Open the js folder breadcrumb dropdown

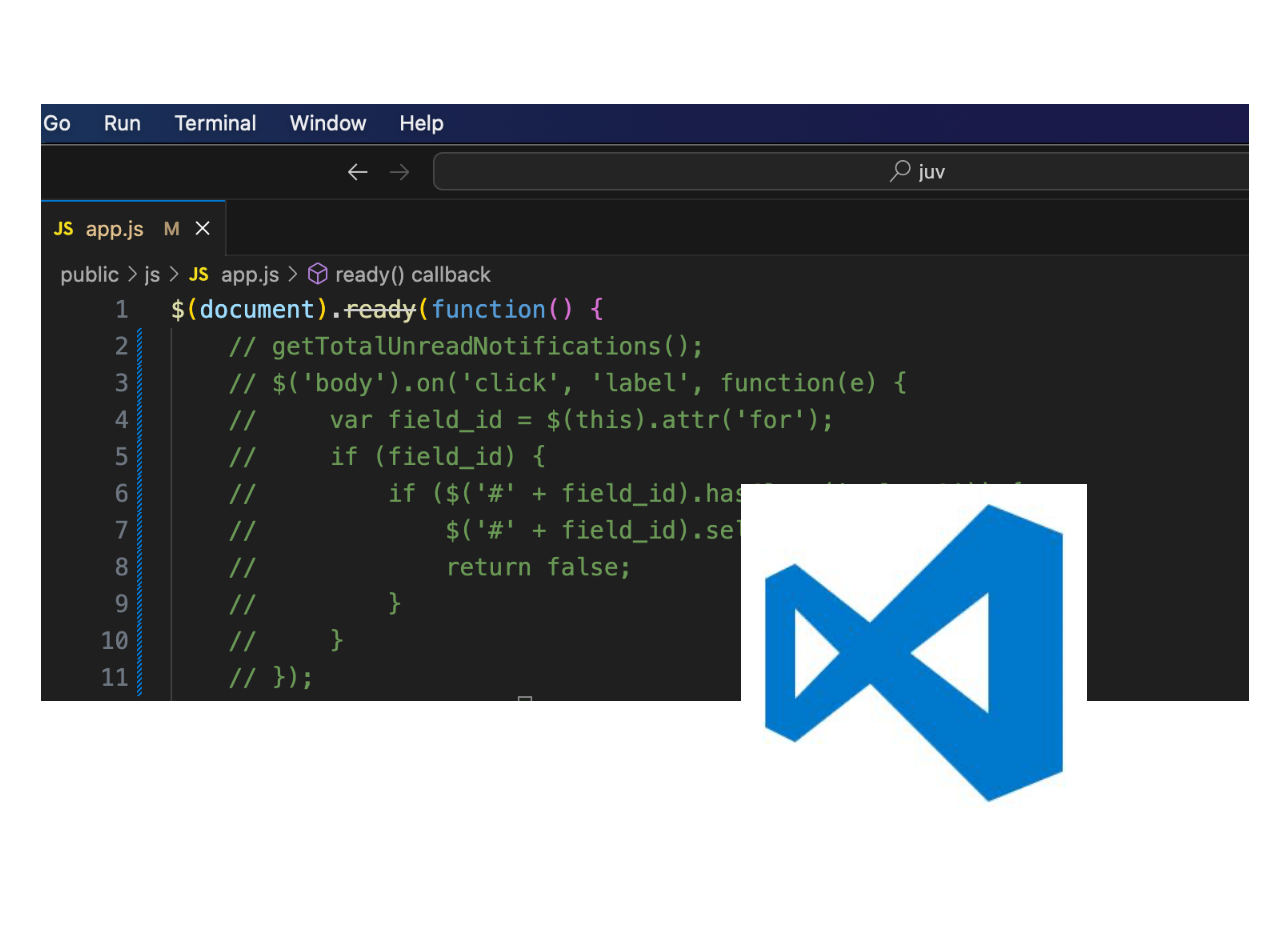(x=152, y=274)
